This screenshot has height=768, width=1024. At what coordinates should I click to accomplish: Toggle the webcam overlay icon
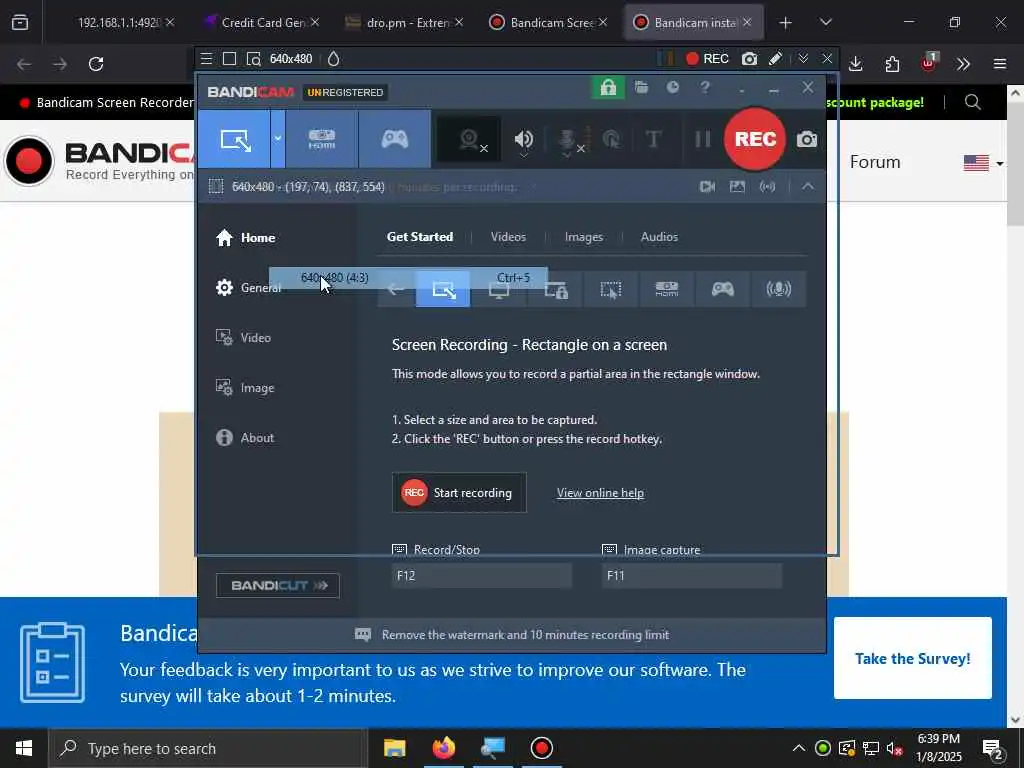[x=469, y=139]
